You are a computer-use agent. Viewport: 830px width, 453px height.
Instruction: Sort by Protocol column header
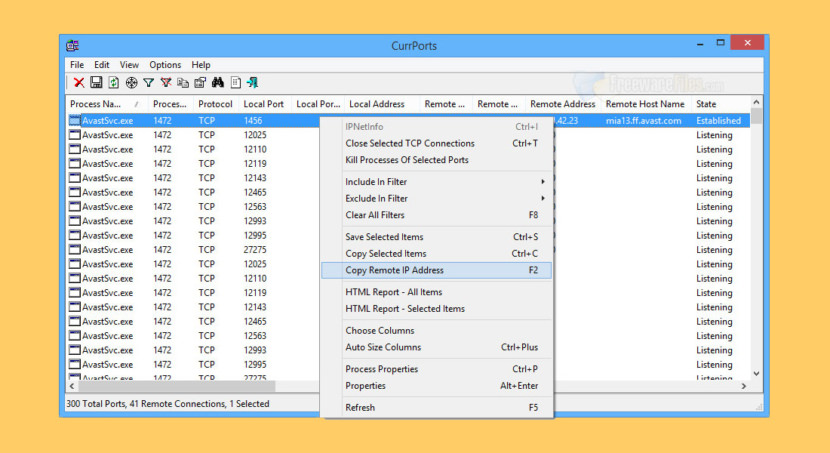215,104
